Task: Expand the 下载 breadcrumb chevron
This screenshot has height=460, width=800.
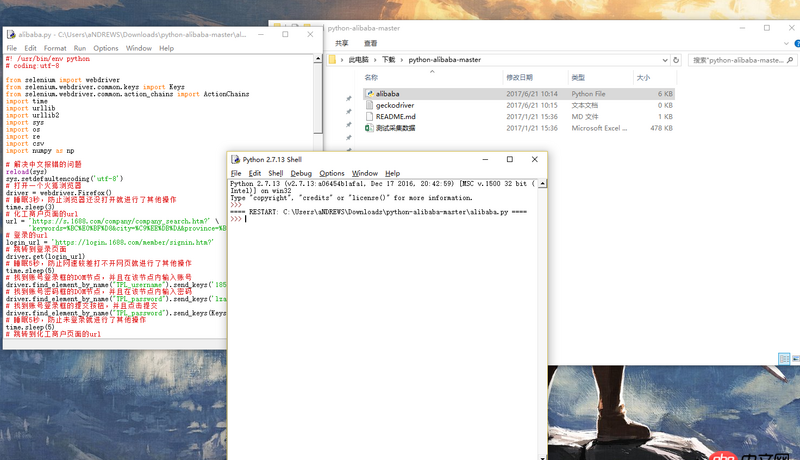Action: [x=402, y=60]
